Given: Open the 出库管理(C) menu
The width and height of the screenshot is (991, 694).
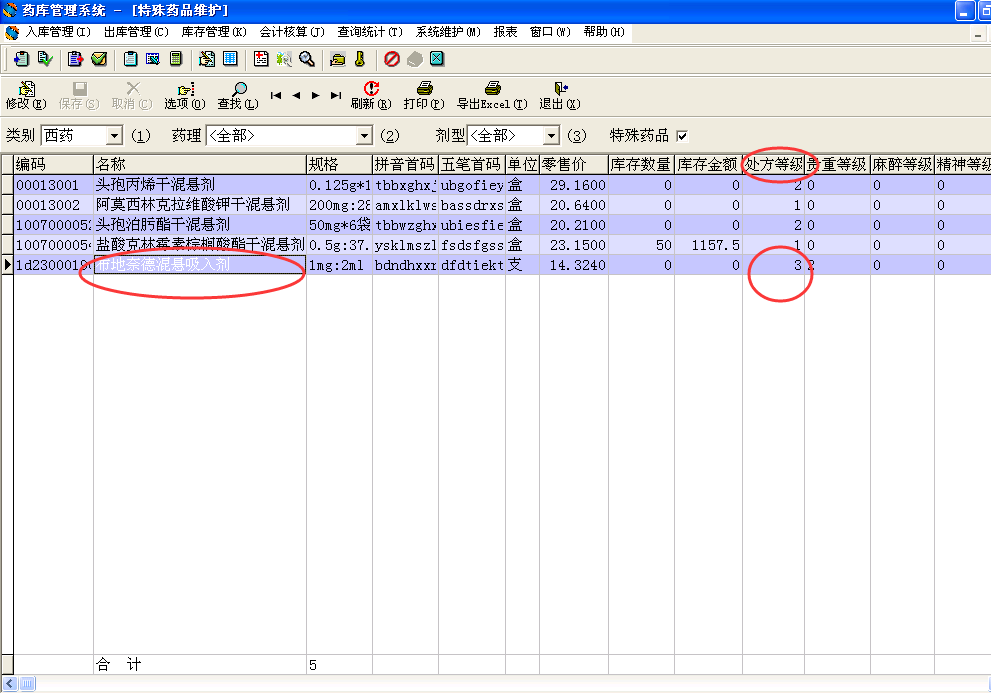Looking at the screenshot, I should click(x=137, y=32).
